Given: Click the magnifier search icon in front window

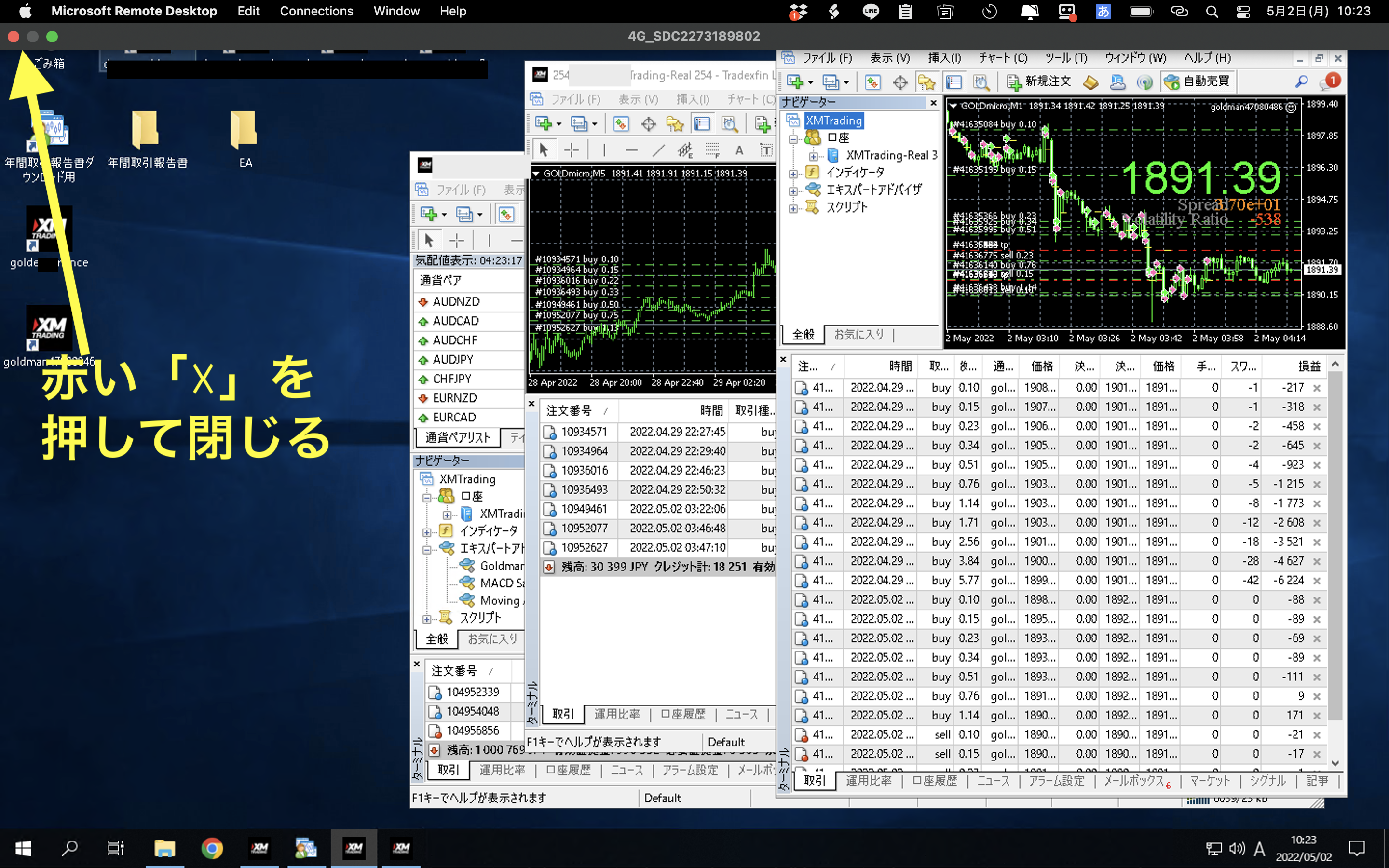Looking at the screenshot, I should [1301, 82].
